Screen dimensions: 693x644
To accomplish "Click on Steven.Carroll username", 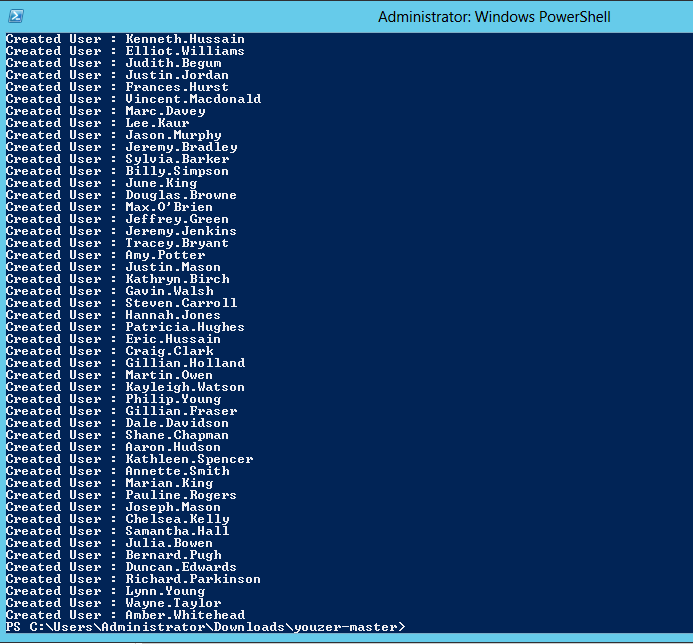I will pyautogui.click(x=181, y=303).
